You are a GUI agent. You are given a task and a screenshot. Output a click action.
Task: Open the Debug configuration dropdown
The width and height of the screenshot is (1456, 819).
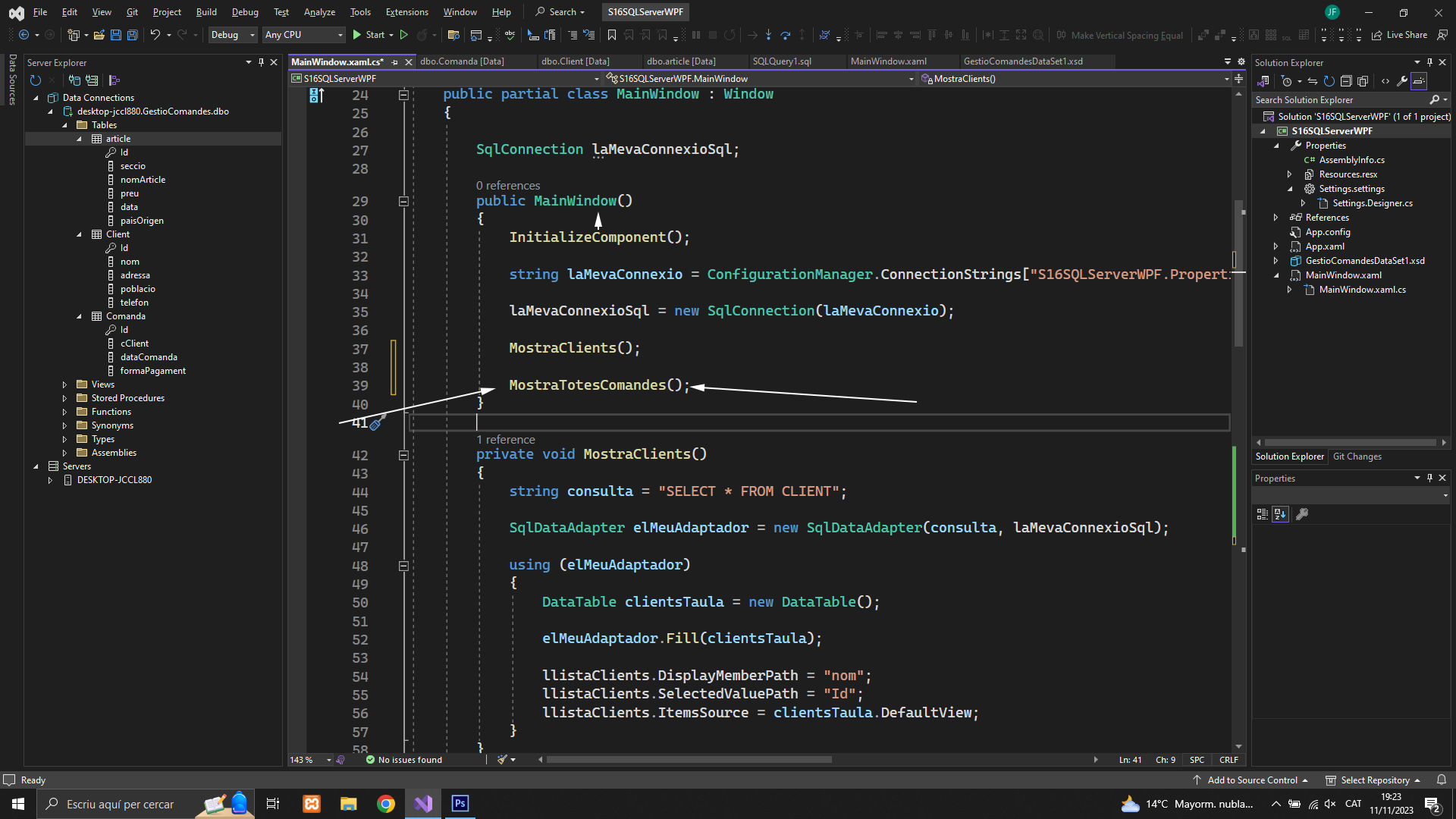[232, 35]
